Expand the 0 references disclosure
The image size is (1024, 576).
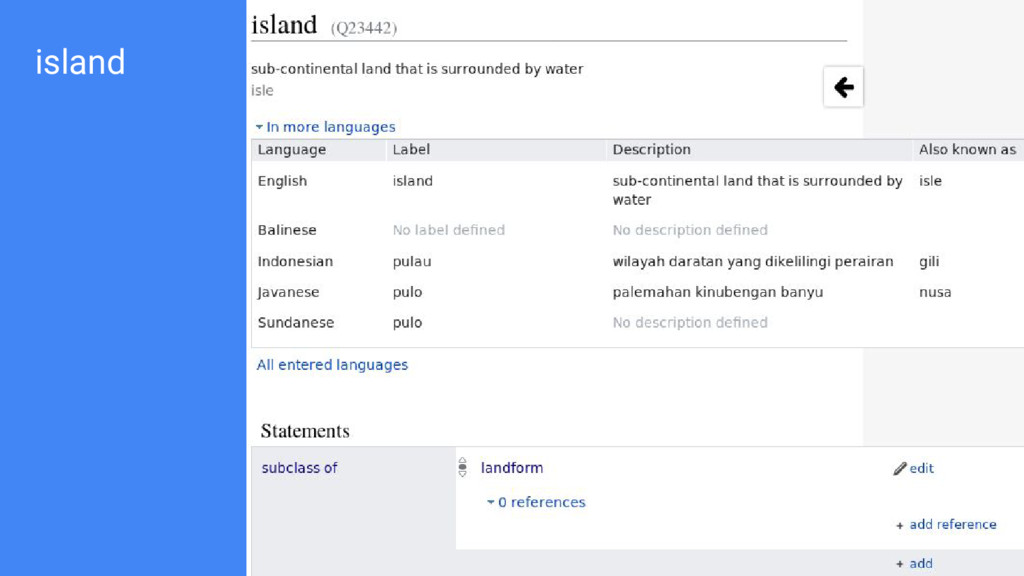(536, 502)
